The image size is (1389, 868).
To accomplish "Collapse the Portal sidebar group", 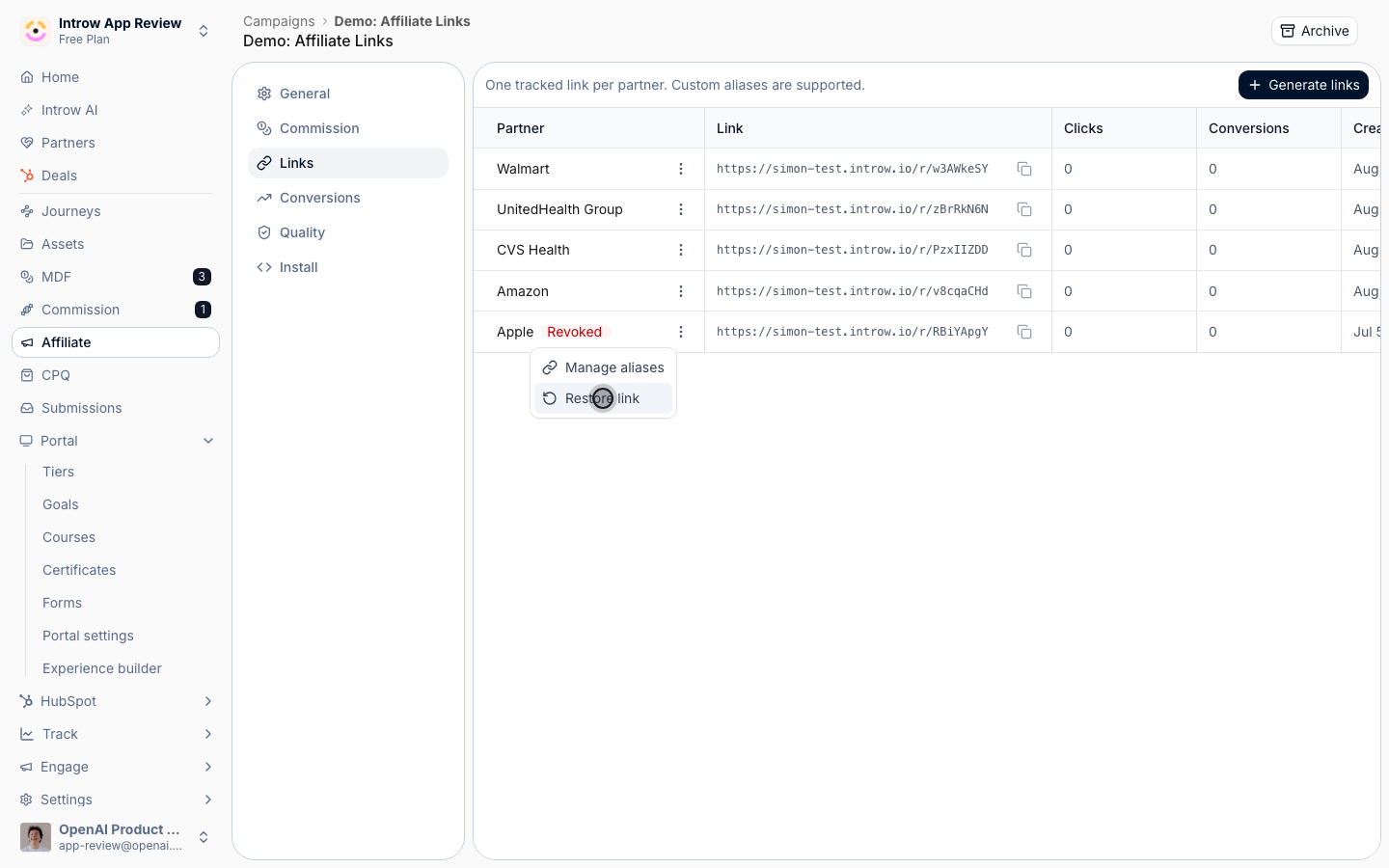I will coord(208,441).
